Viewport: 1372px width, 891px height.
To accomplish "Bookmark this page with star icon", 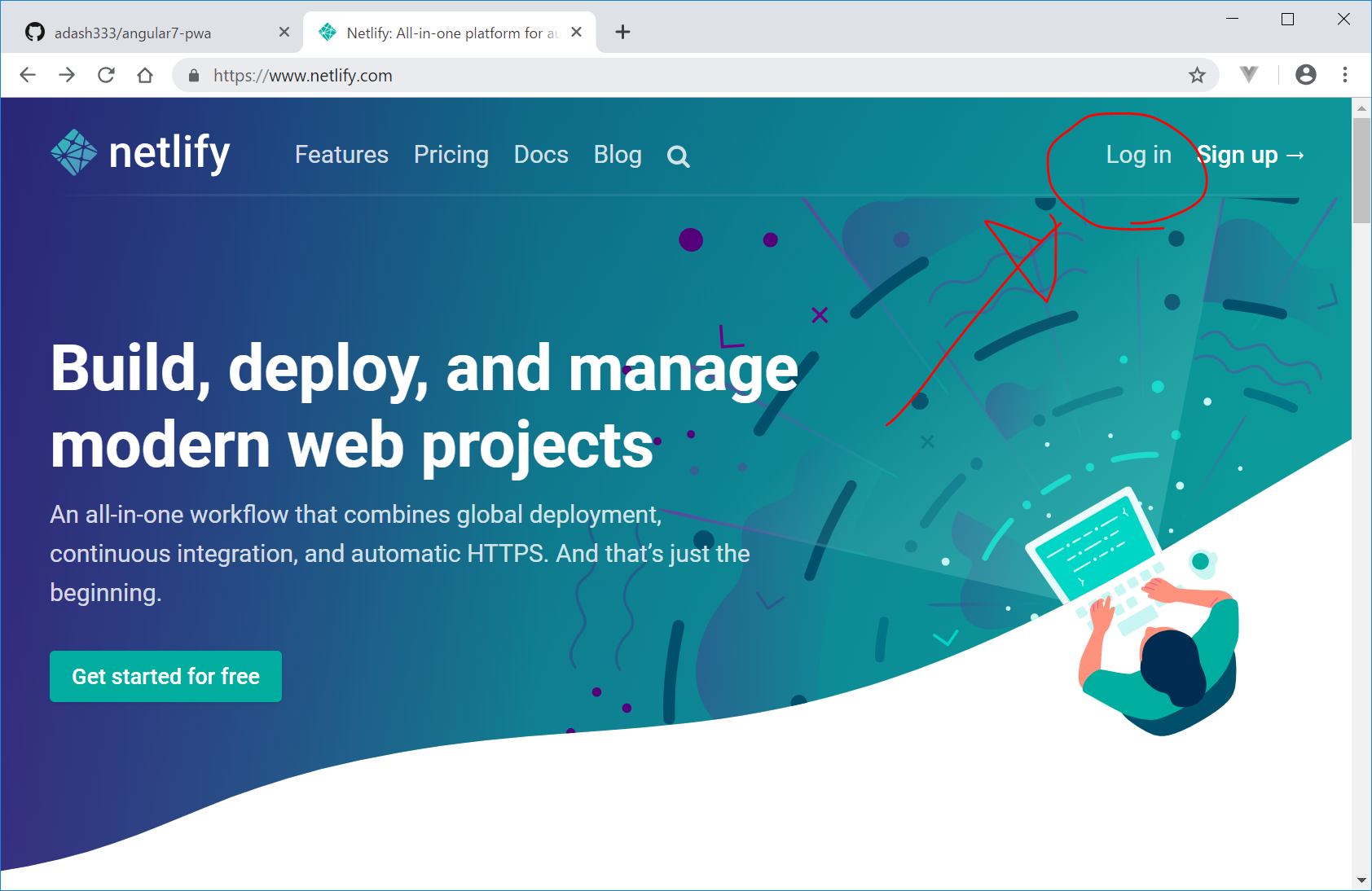I will point(1197,75).
